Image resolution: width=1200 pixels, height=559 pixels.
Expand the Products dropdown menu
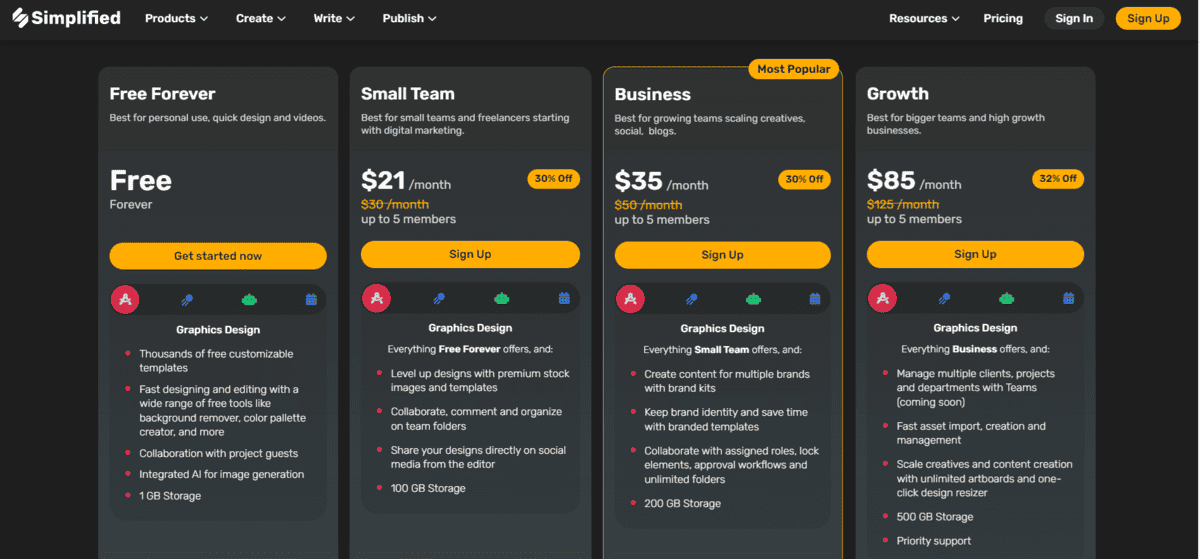click(176, 18)
